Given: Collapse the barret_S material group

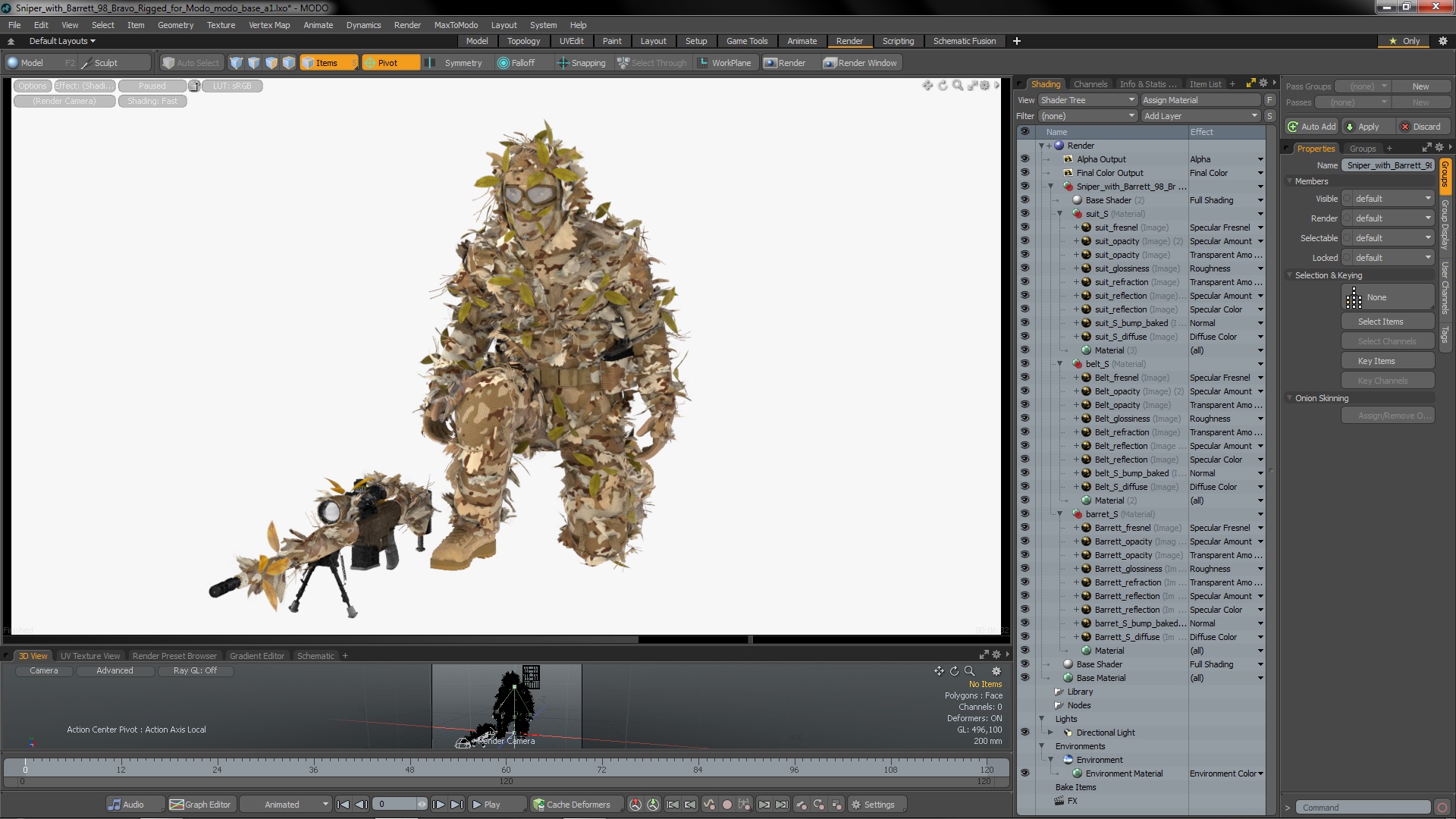Looking at the screenshot, I should pyautogui.click(x=1060, y=514).
